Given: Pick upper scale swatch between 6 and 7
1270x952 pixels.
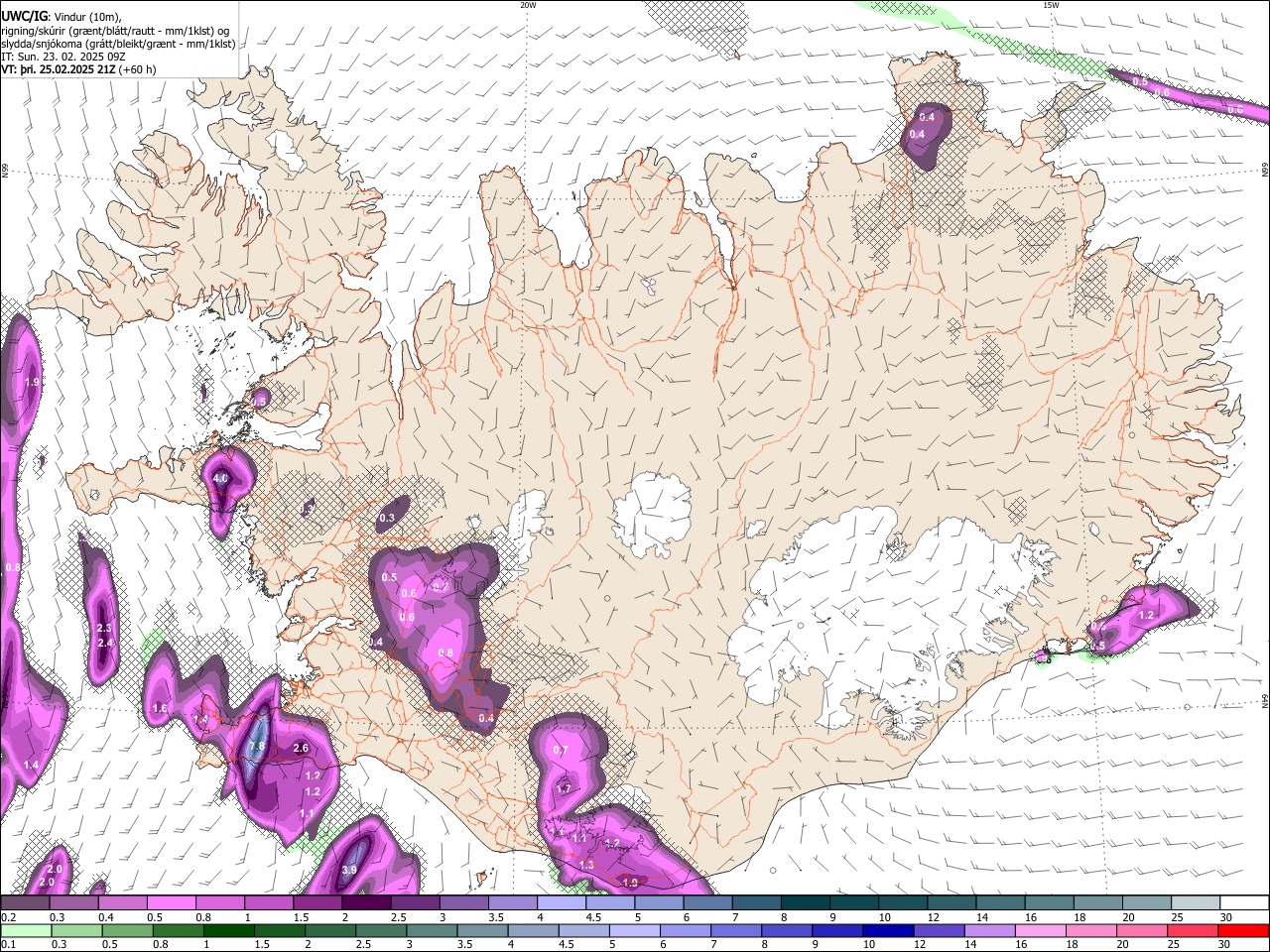Looking at the screenshot, I should click(708, 902).
